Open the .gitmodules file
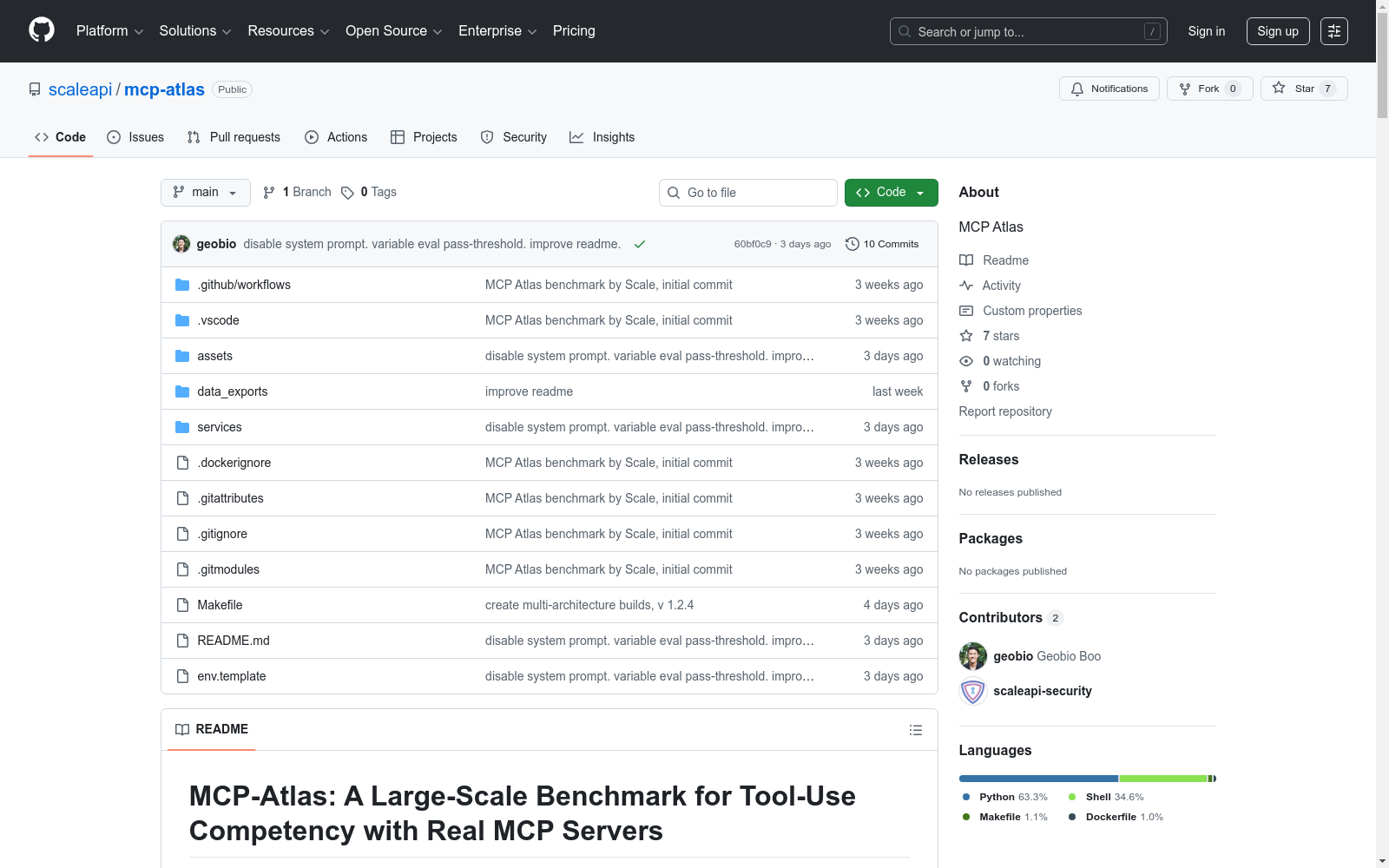The height and width of the screenshot is (868, 1389). click(228, 569)
